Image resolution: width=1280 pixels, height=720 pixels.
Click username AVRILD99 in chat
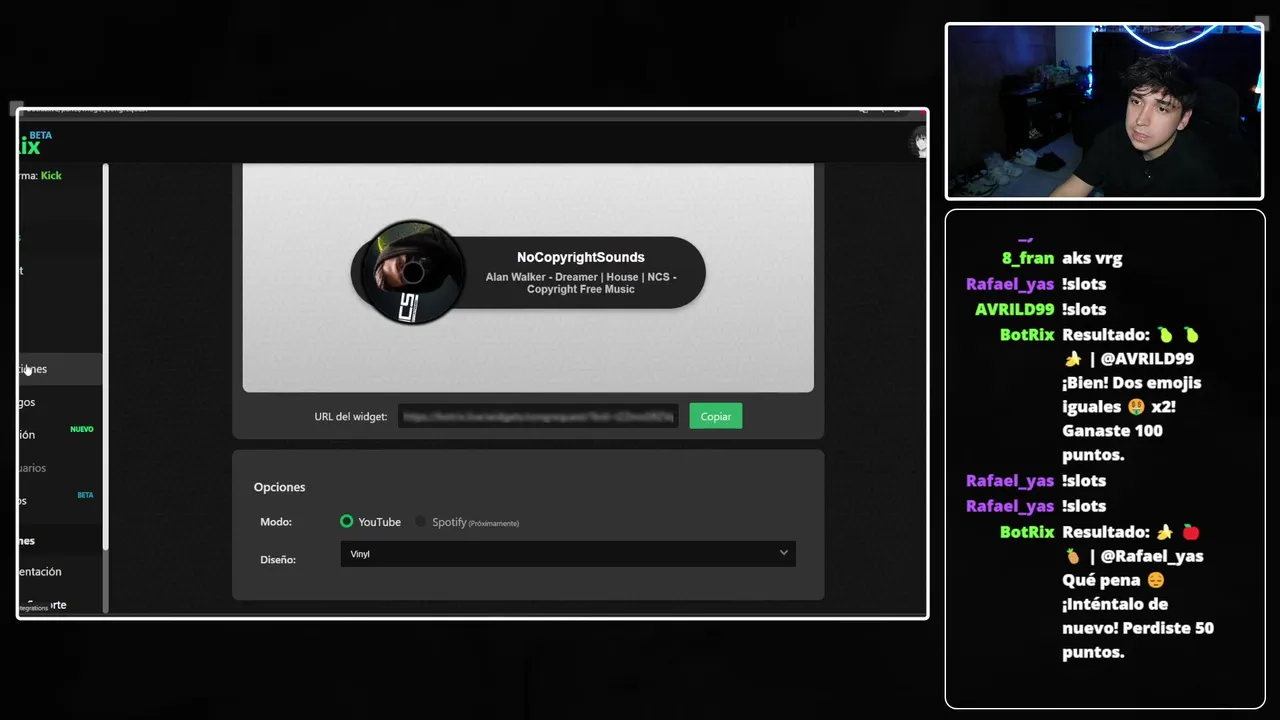pyautogui.click(x=1015, y=309)
